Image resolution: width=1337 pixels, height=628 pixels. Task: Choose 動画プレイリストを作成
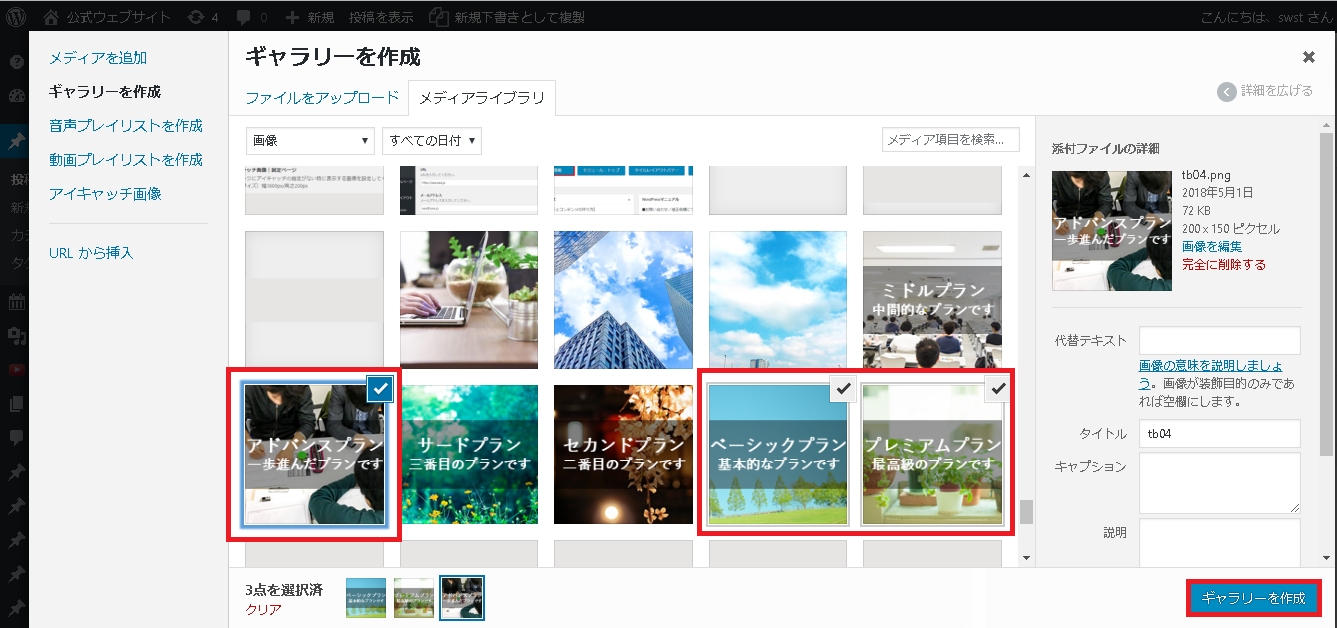click(x=126, y=160)
